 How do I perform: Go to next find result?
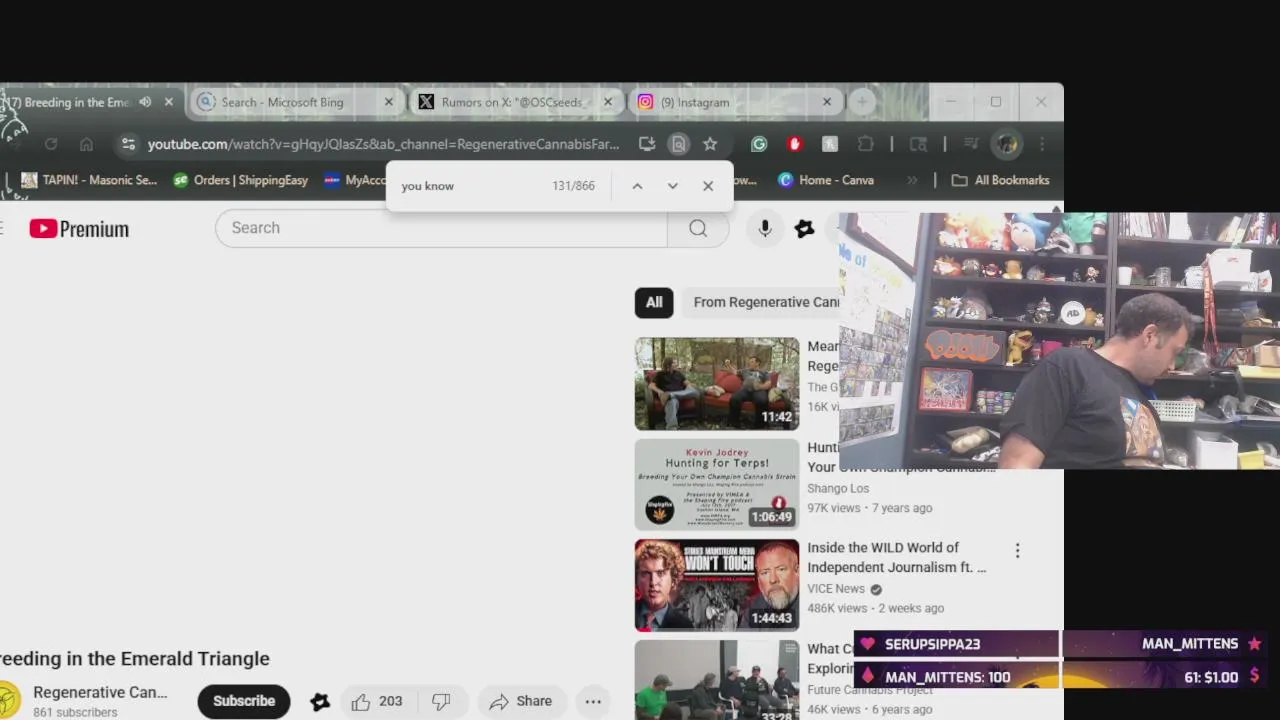coord(673,186)
